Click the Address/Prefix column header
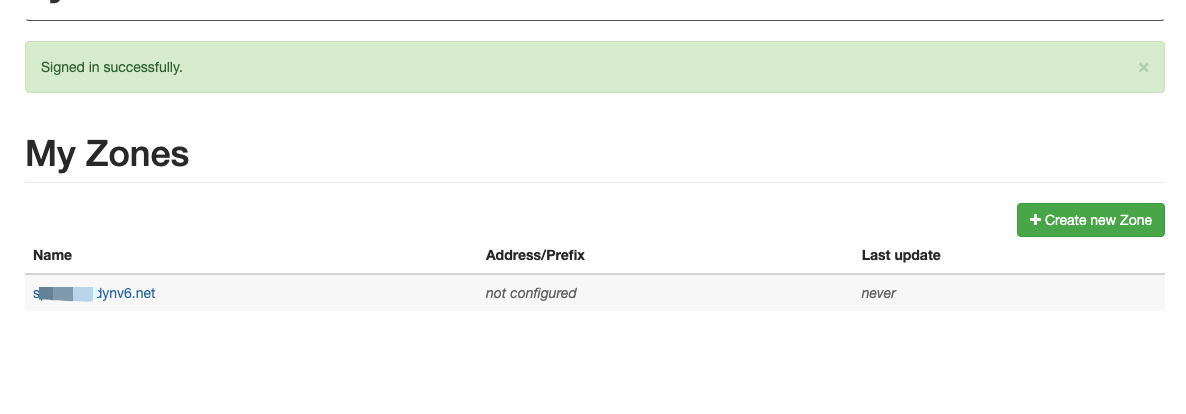 pyautogui.click(x=535, y=255)
